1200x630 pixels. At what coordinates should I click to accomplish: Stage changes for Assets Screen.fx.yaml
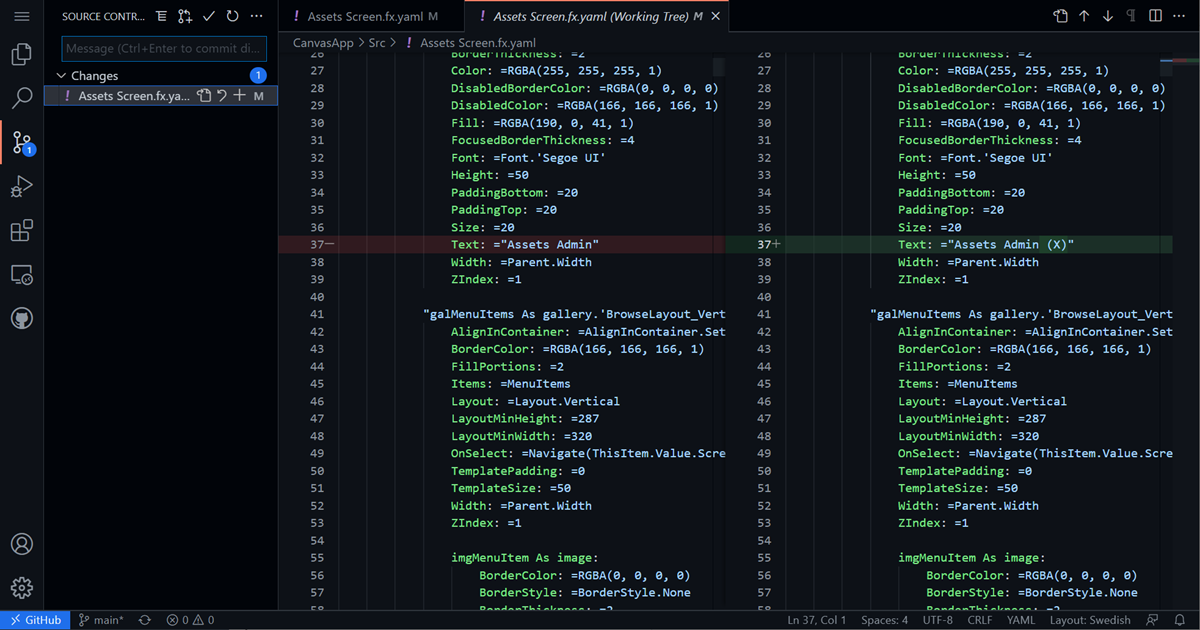click(x=239, y=96)
